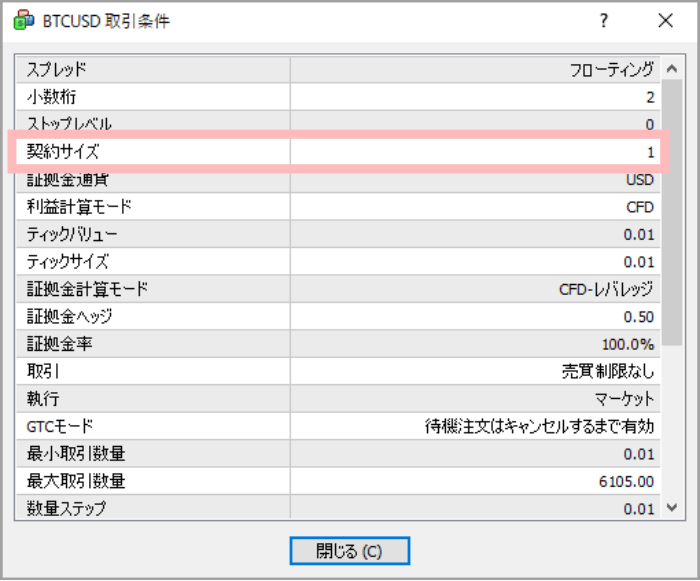
Task: Click the scrollbar up arrow
Action: point(672,70)
